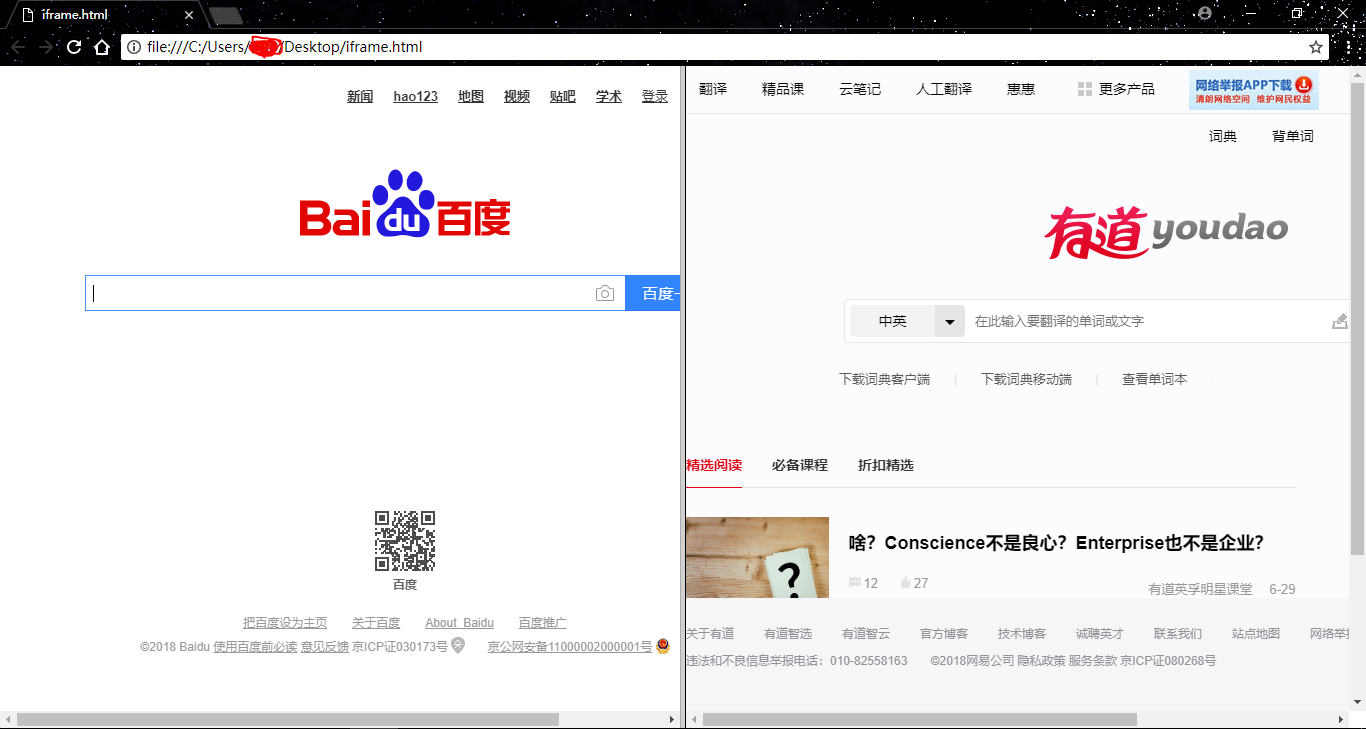Open the browser home icon
The image size is (1366, 729).
102,47
